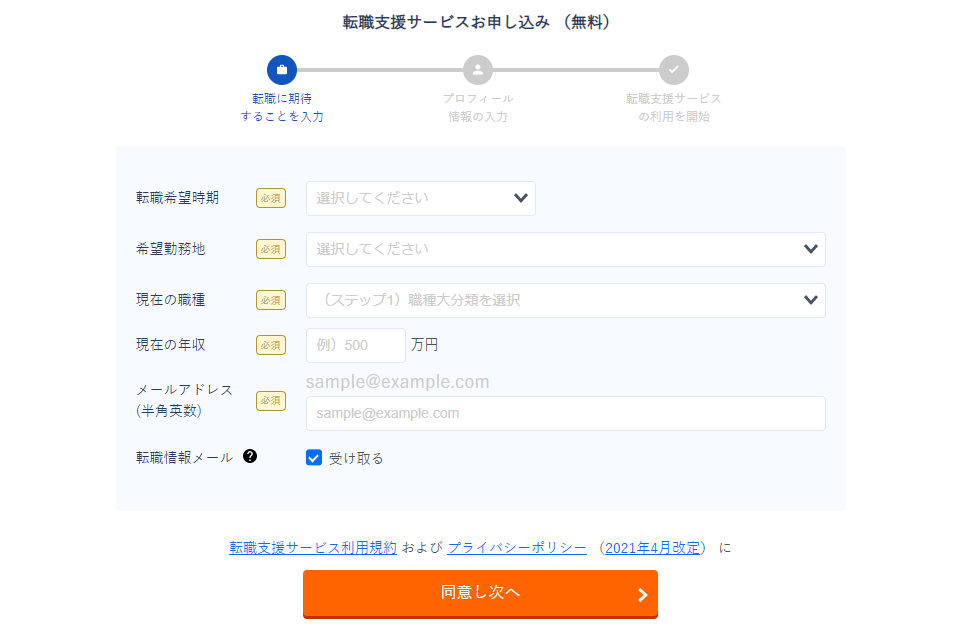
Task: Click the blue briefcase step icon
Action: pyautogui.click(x=281, y=70)
